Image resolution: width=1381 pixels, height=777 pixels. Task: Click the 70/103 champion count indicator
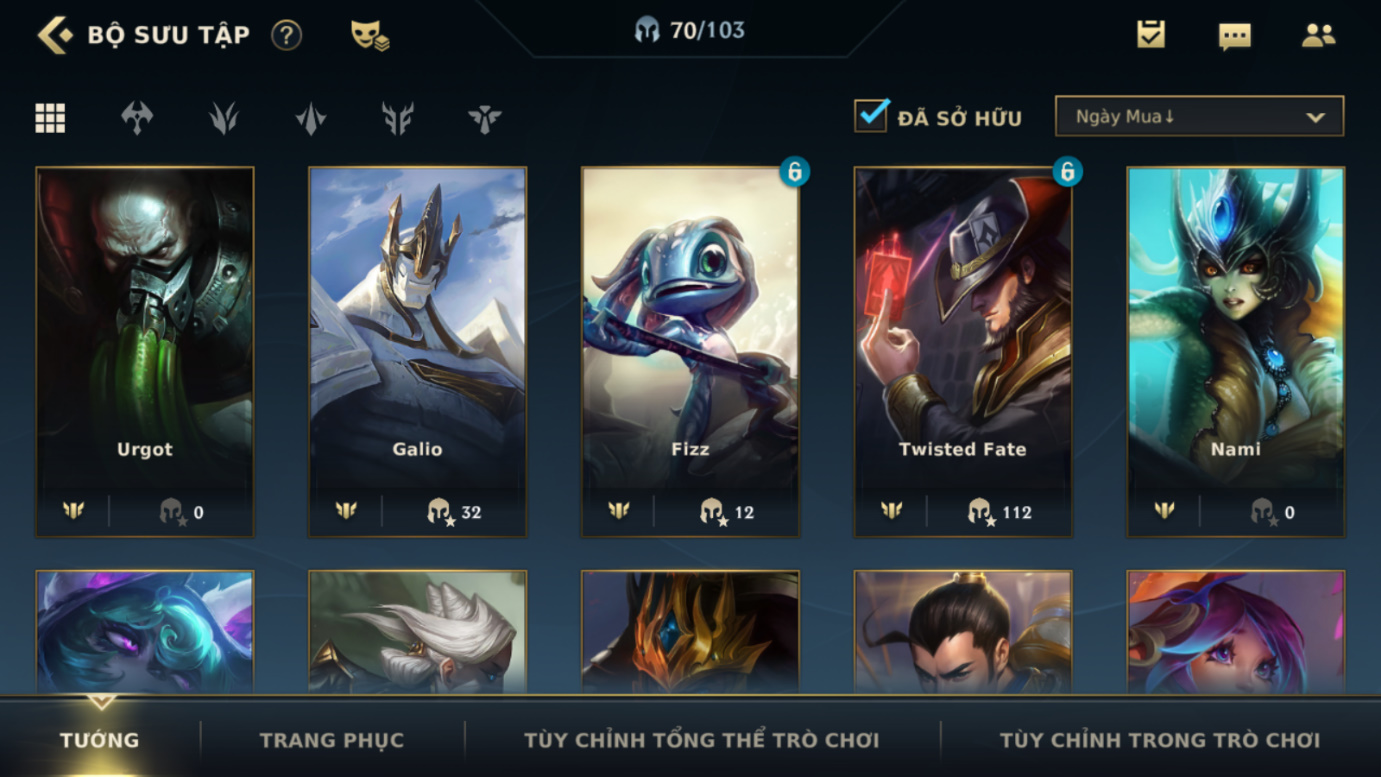click(x=690, y=30)
